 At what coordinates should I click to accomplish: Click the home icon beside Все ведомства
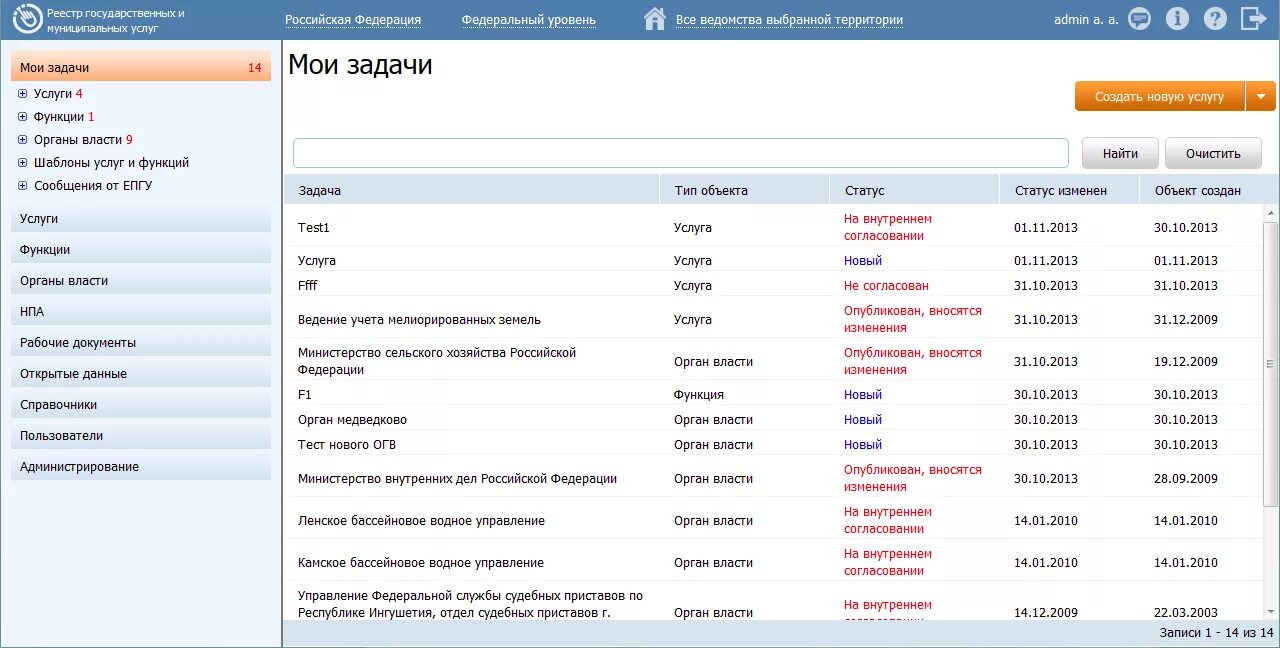click(x=655, y=19)
